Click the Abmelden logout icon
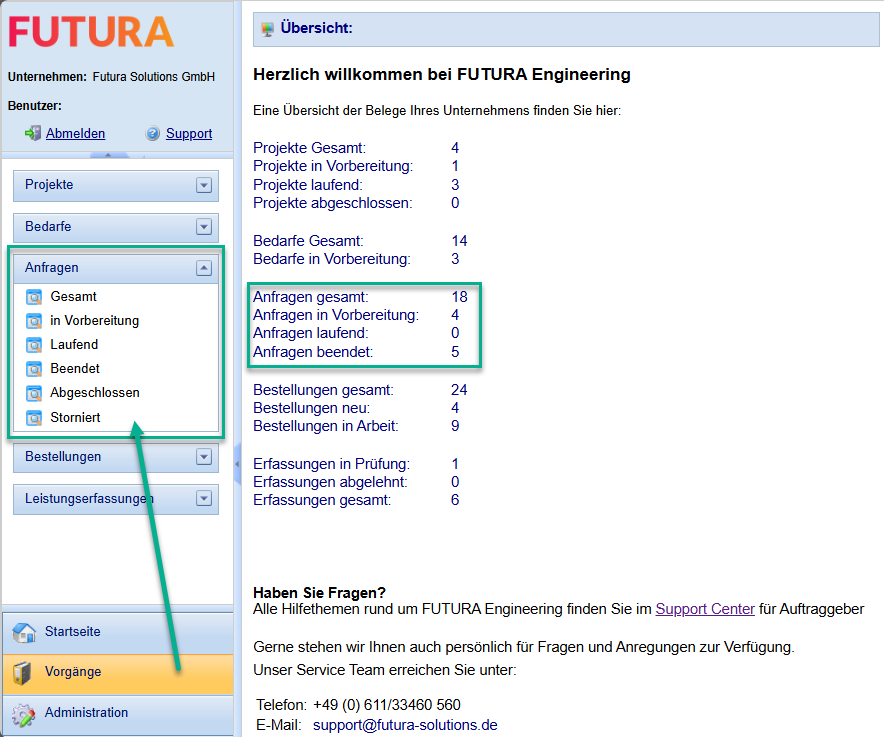Viewport: 884px width, 737px height. (33, 133)
